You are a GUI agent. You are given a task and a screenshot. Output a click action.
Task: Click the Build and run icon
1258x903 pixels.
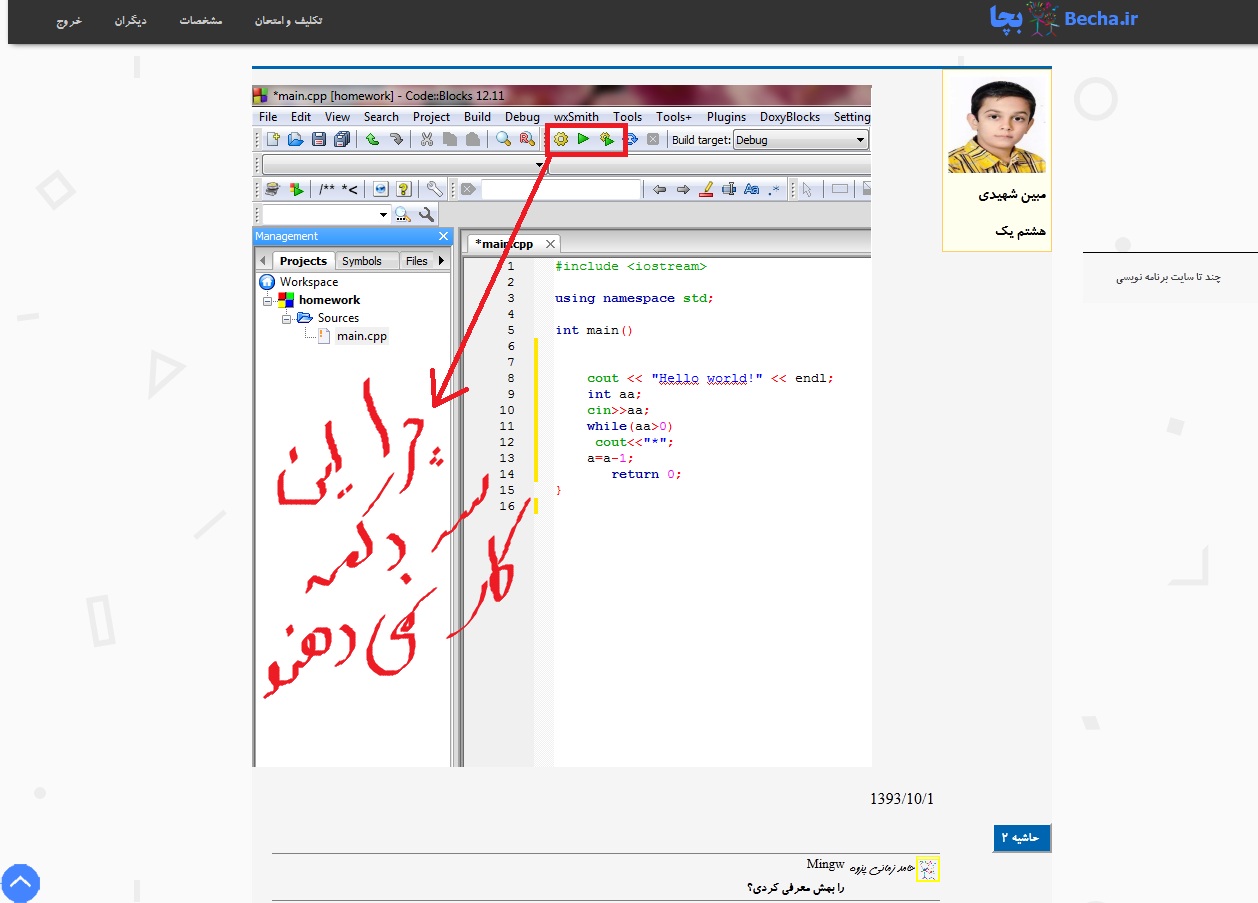606,140
